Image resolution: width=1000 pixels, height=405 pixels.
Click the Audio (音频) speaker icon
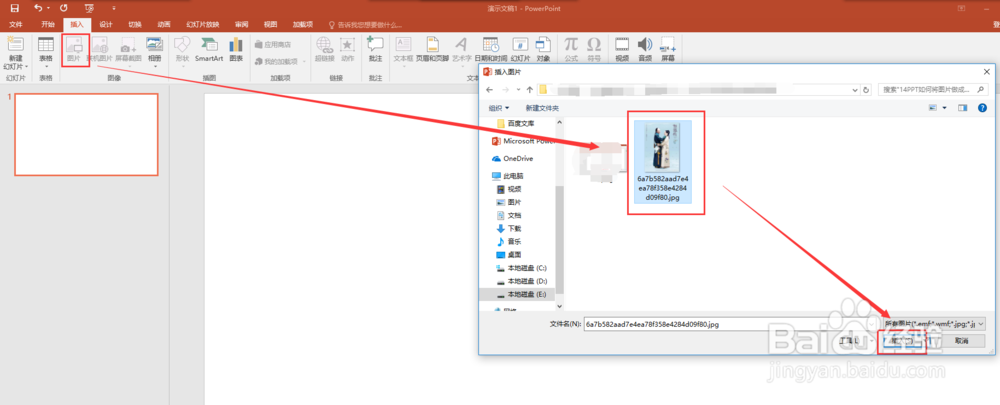tap(645, 50)
